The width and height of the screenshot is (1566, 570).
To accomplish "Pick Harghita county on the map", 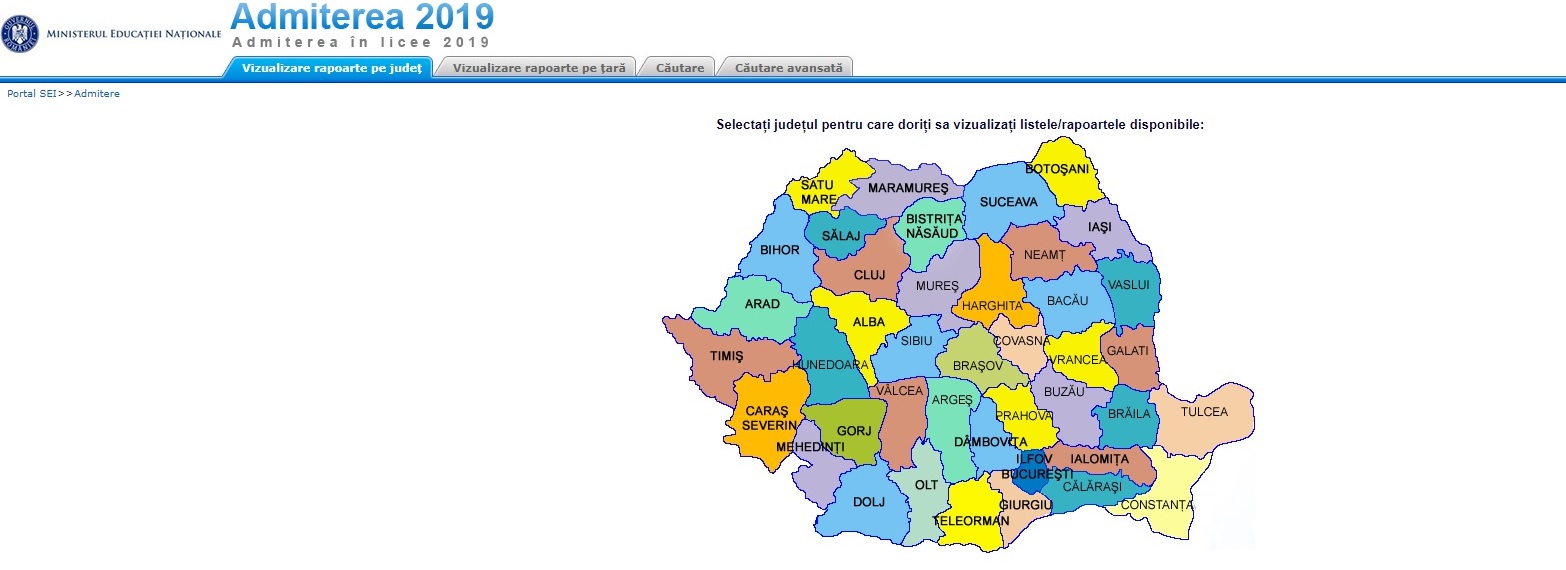I will tap(992, 305).
